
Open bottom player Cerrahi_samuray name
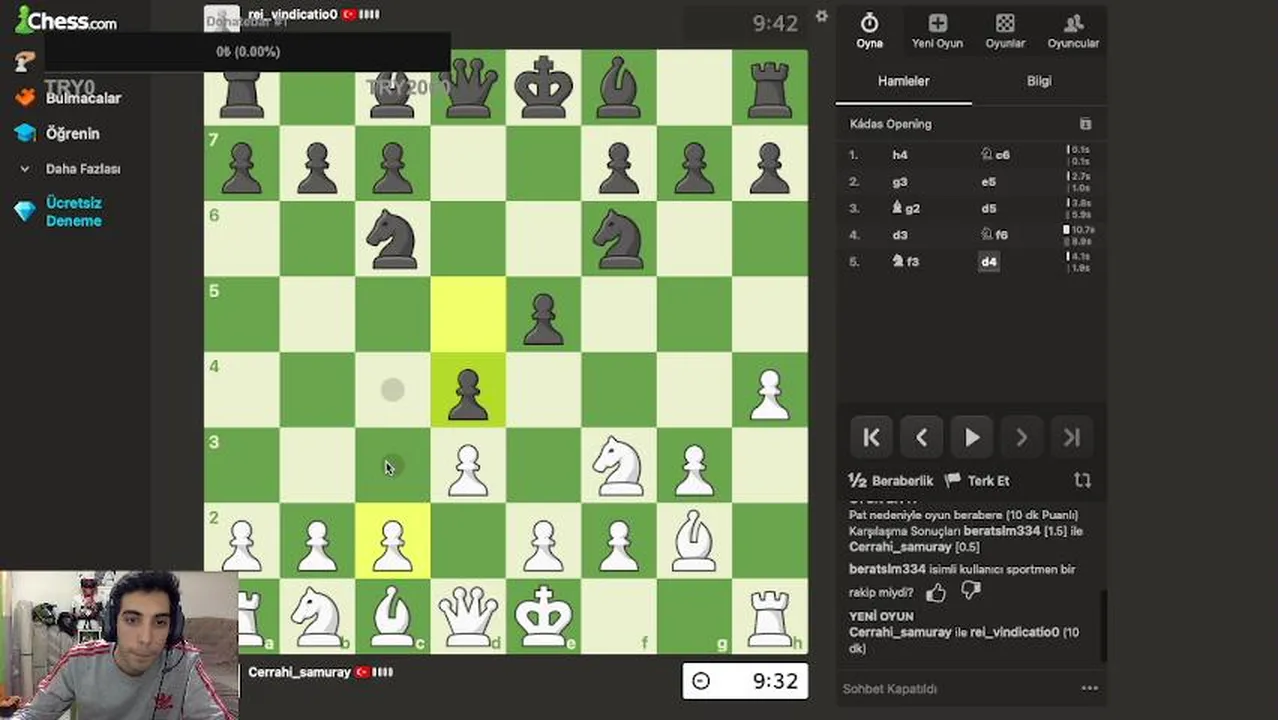pos(299,672)
